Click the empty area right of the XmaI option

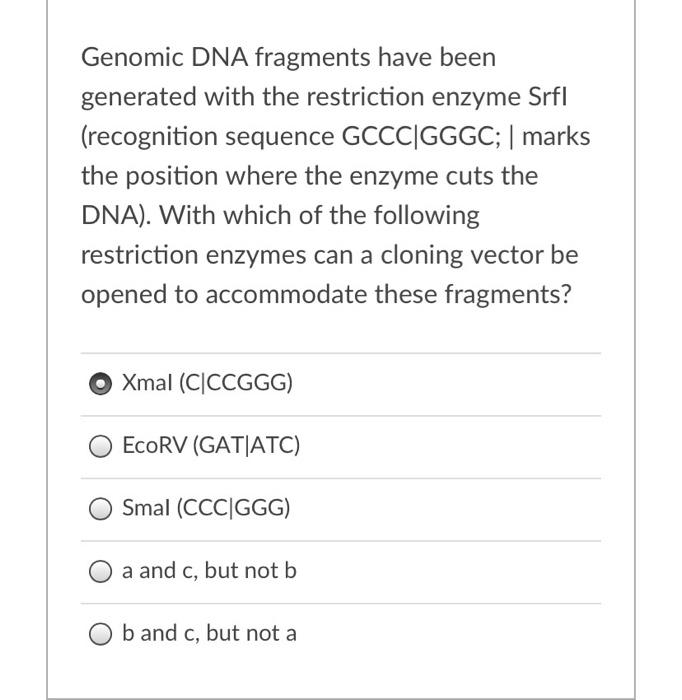point(446,383)
